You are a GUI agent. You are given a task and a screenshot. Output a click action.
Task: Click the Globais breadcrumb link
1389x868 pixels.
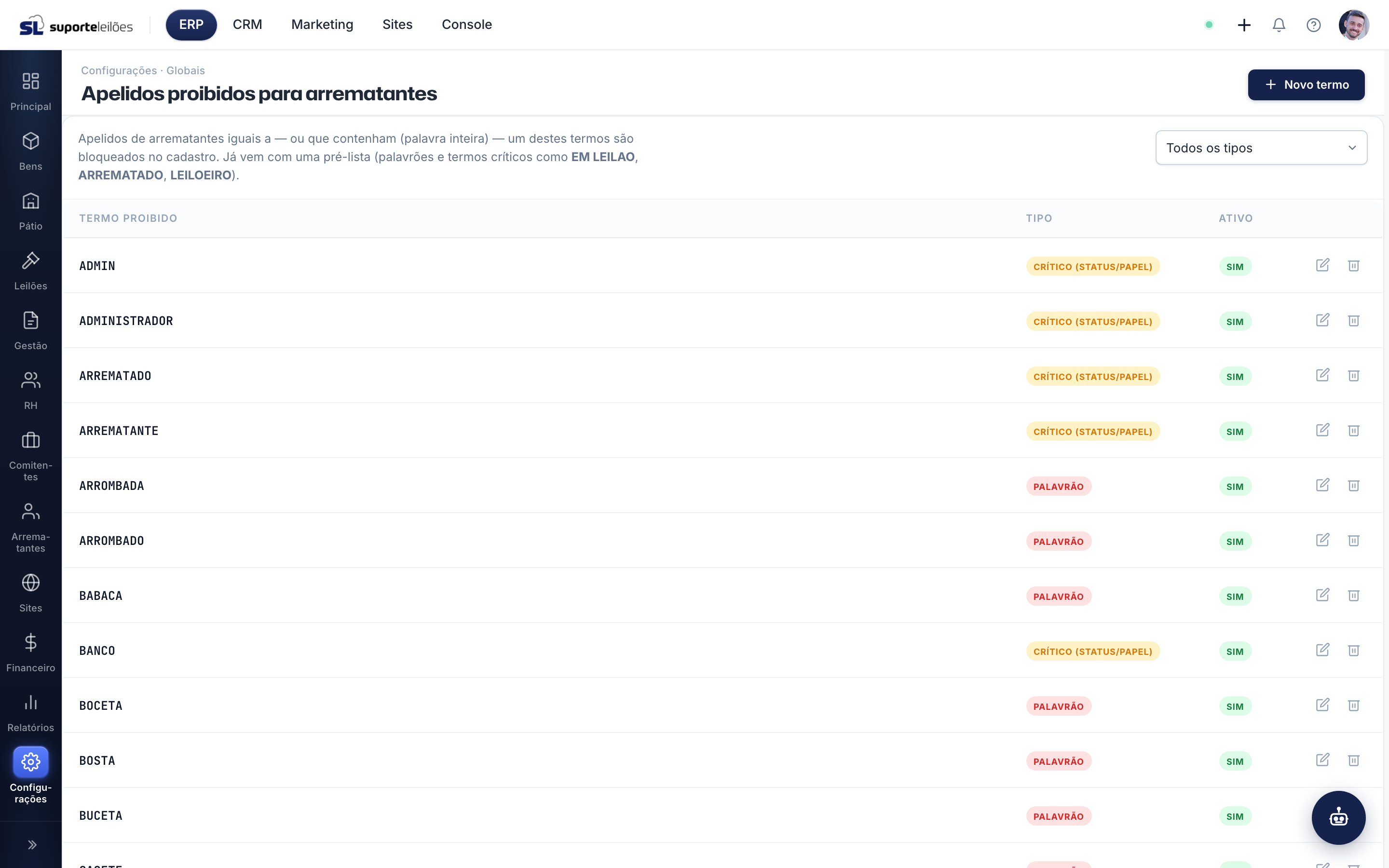point(185,70)
